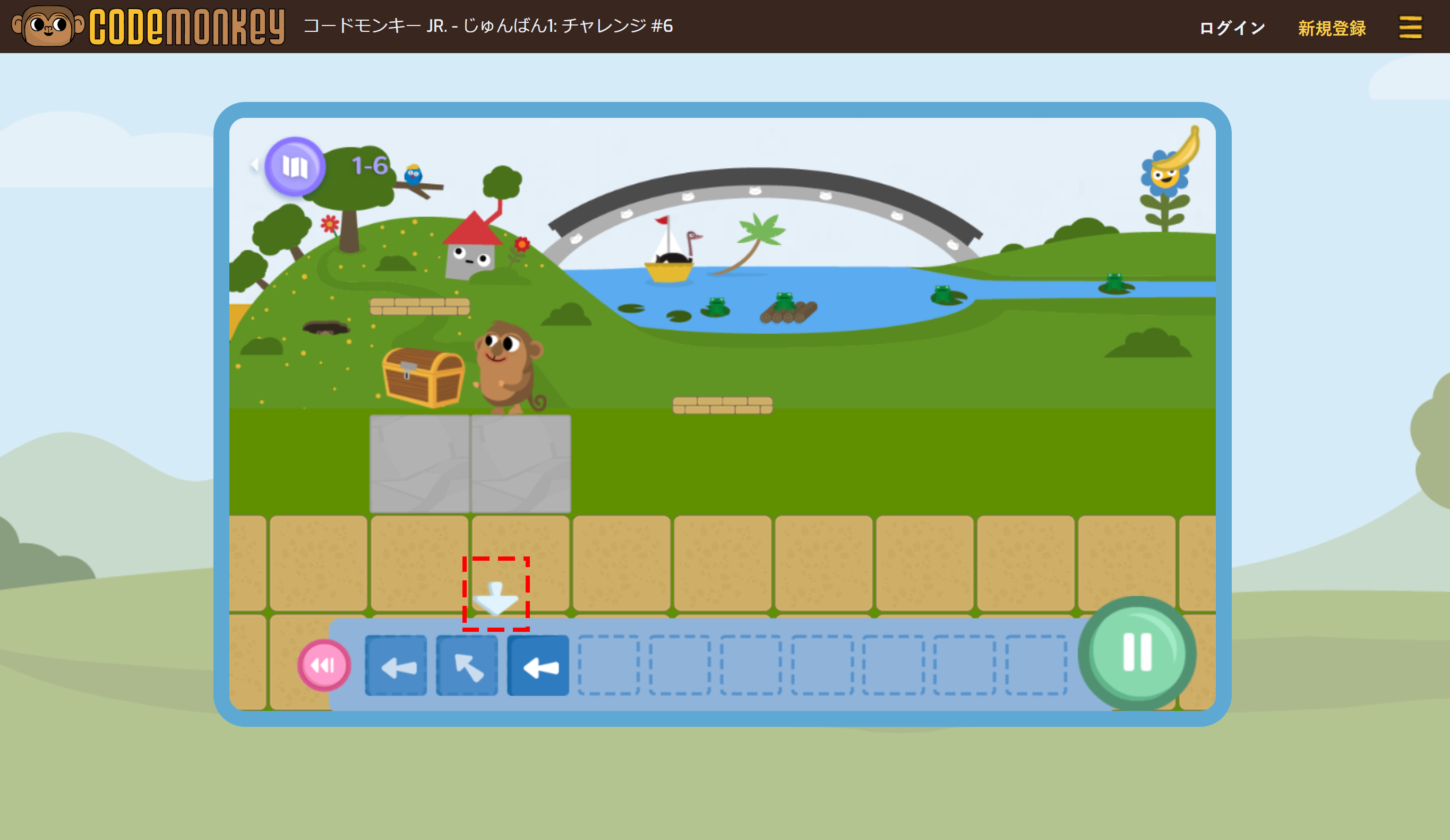Viewport: 1450px width, 840px height.
Task: Click the first empty code slot
Action: 608,666
